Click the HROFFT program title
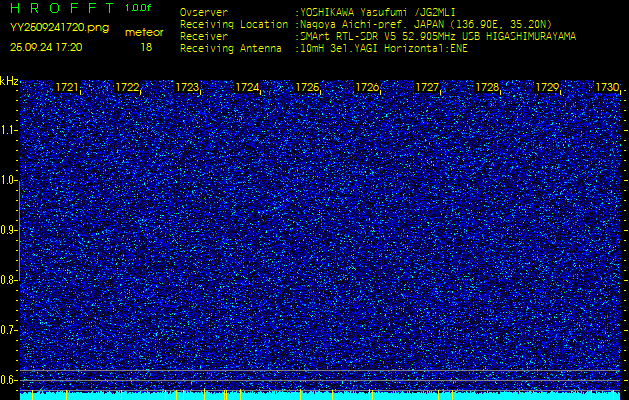The height and width of the screenshot is (400, 629). tap(63, 8)
